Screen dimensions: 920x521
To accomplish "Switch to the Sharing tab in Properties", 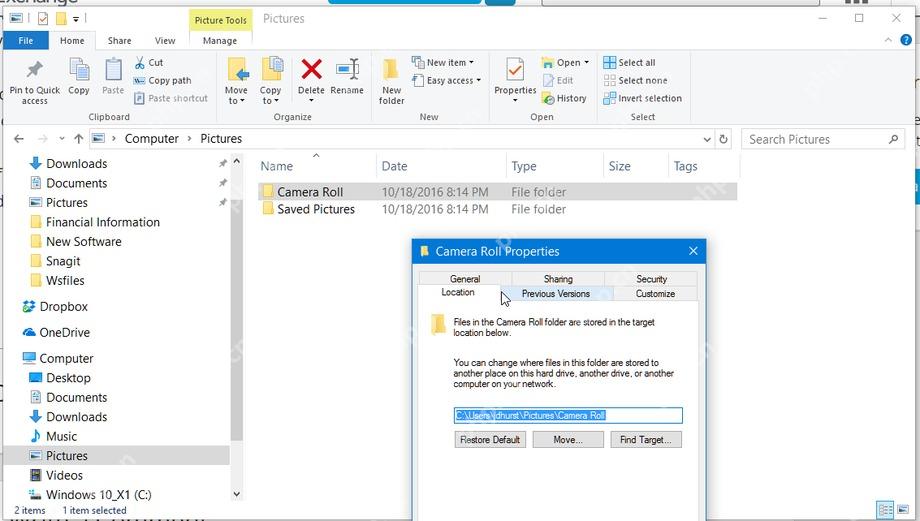I will tap(558, 279).
